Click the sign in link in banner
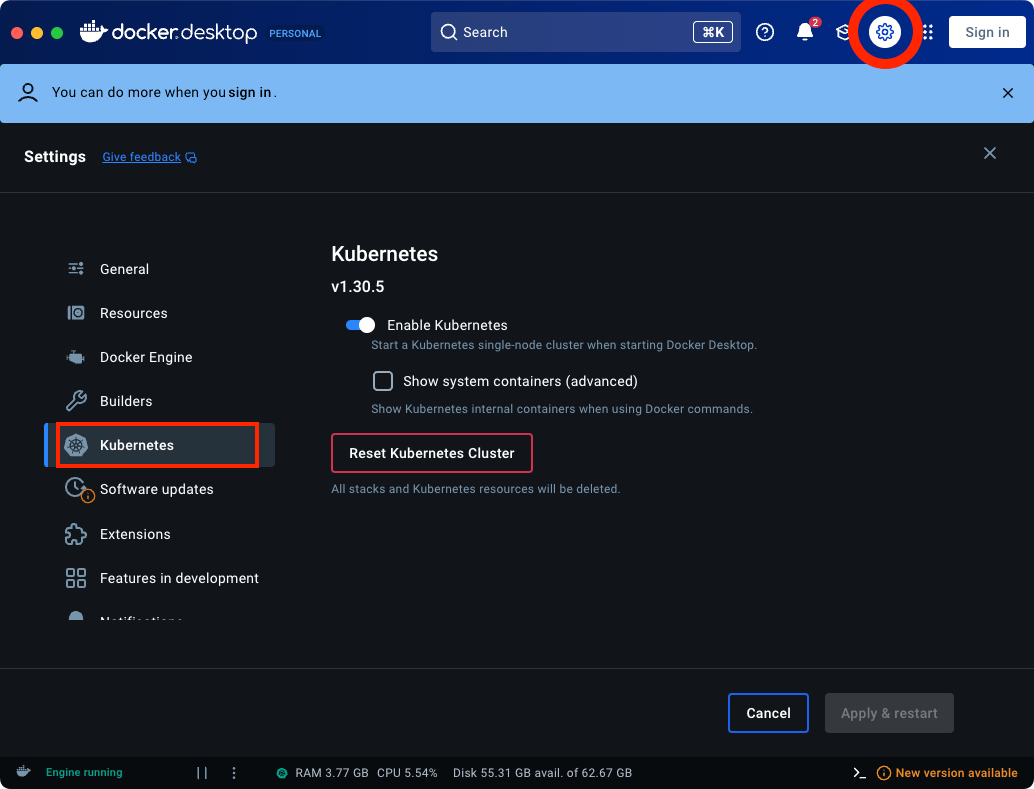 point(250,92)
